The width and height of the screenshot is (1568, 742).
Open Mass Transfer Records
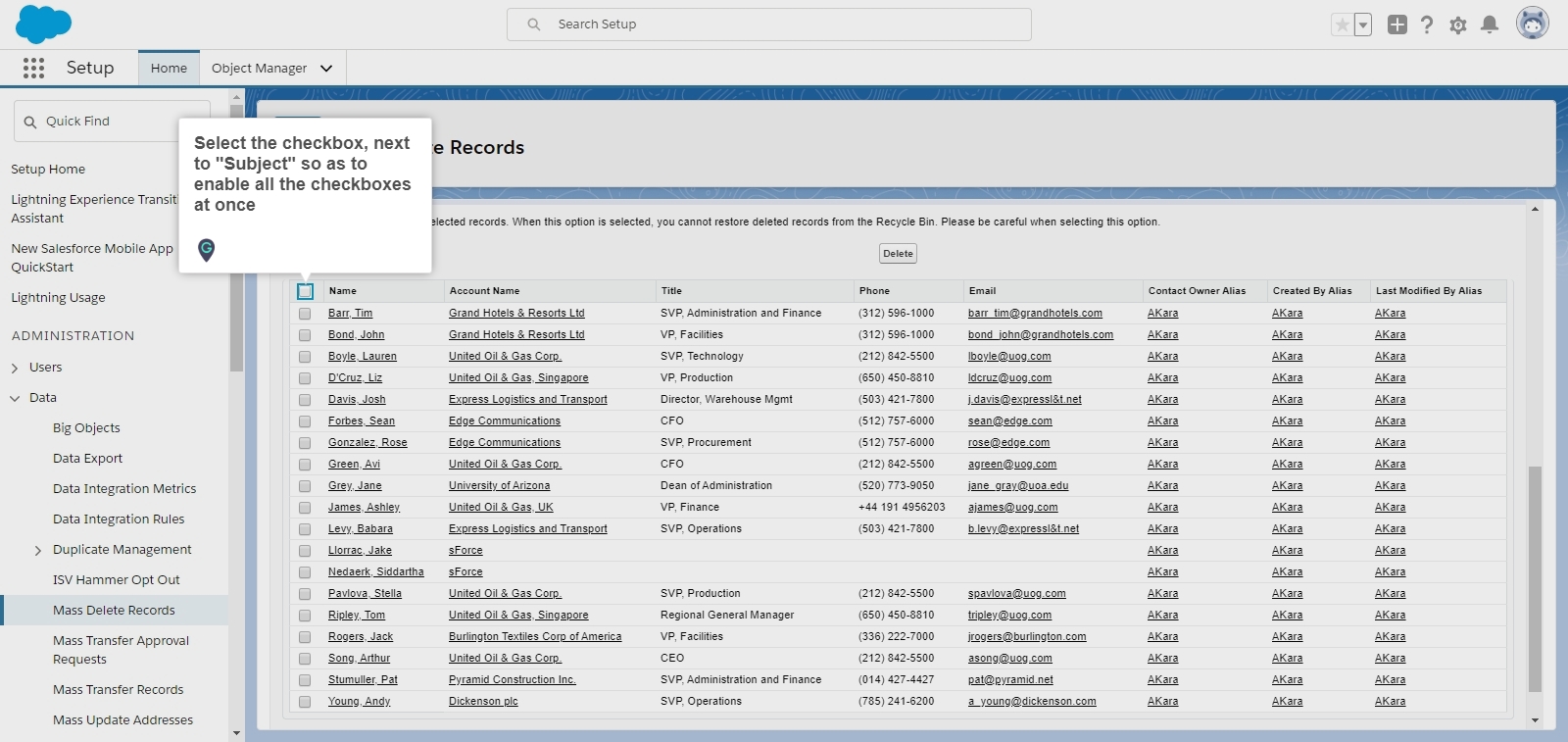(119, 689)
